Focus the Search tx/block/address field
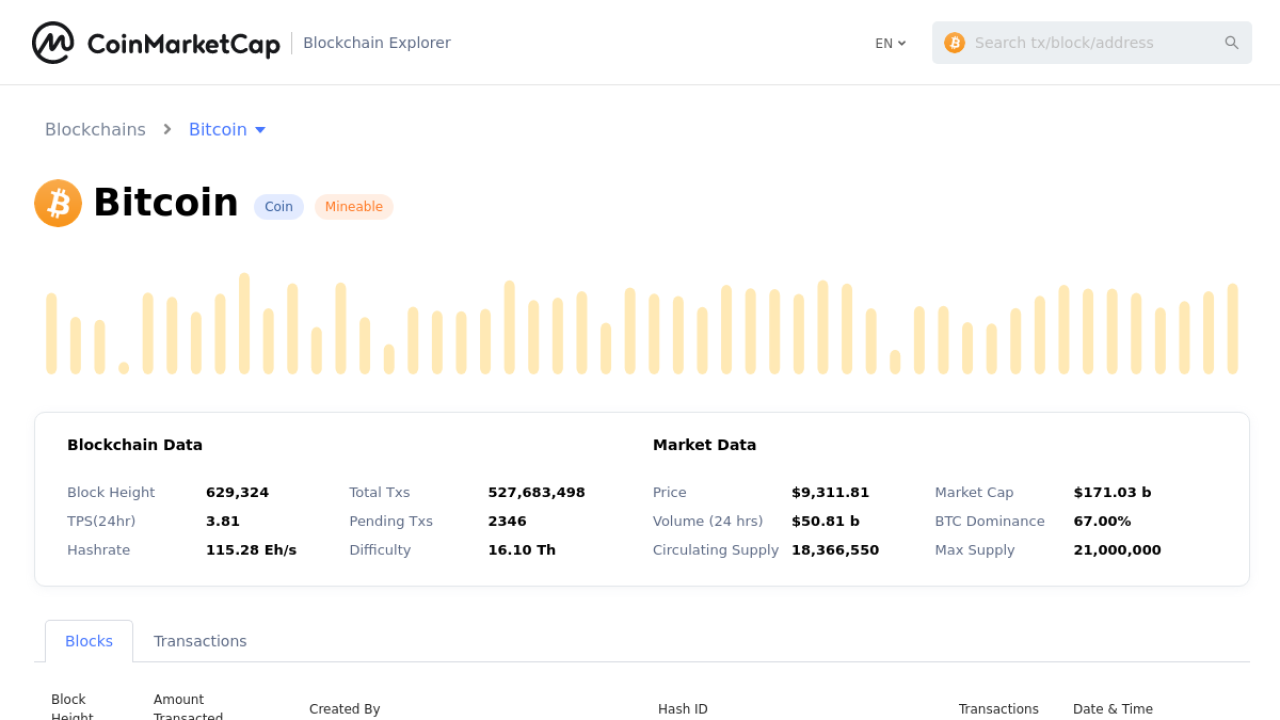Viewport: 1280px width, 720px height. coord(1090,43)
